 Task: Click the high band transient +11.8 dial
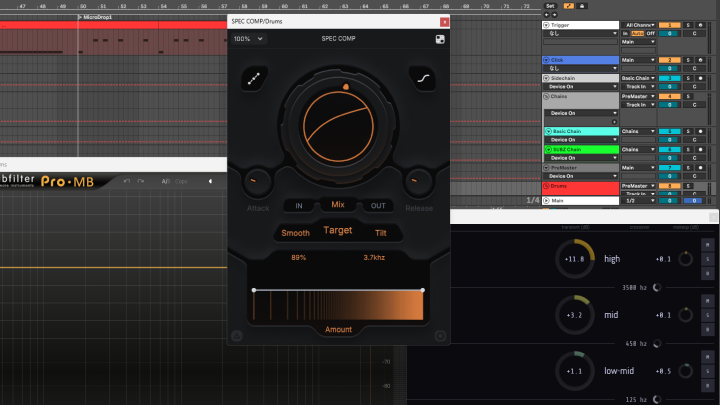click(574, 259)
